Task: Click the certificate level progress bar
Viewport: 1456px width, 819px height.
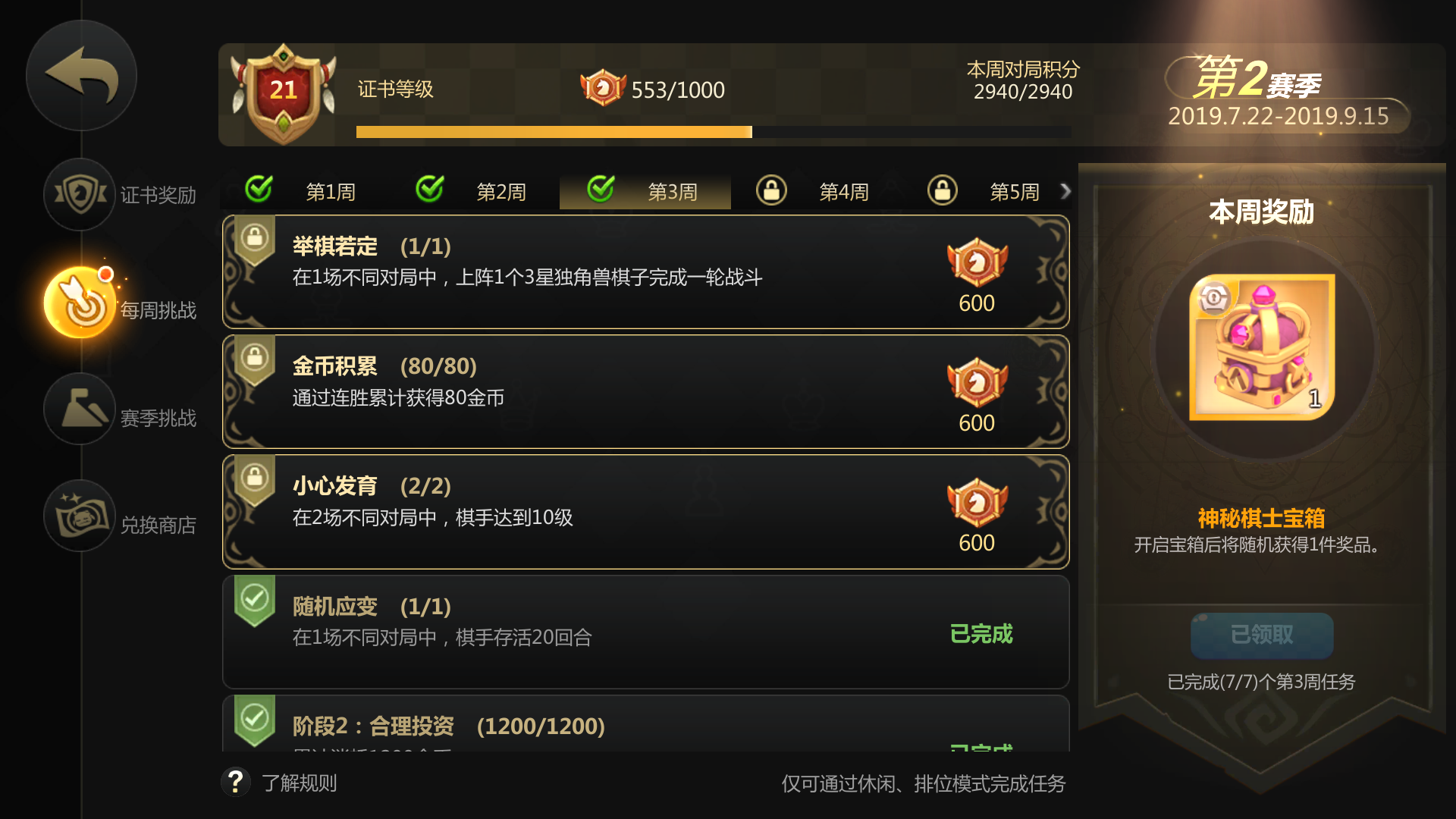Action: click(714, 132)
